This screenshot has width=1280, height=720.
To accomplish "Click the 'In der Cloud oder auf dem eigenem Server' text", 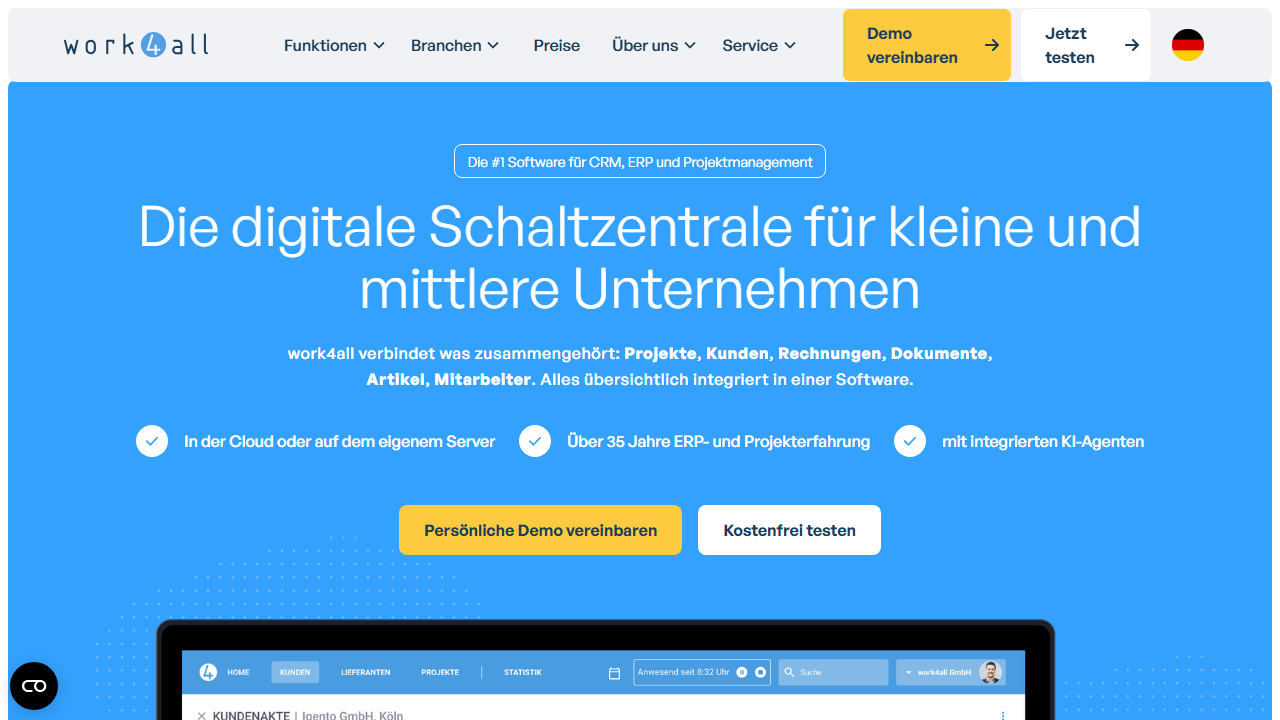I will tap(339, 441).
